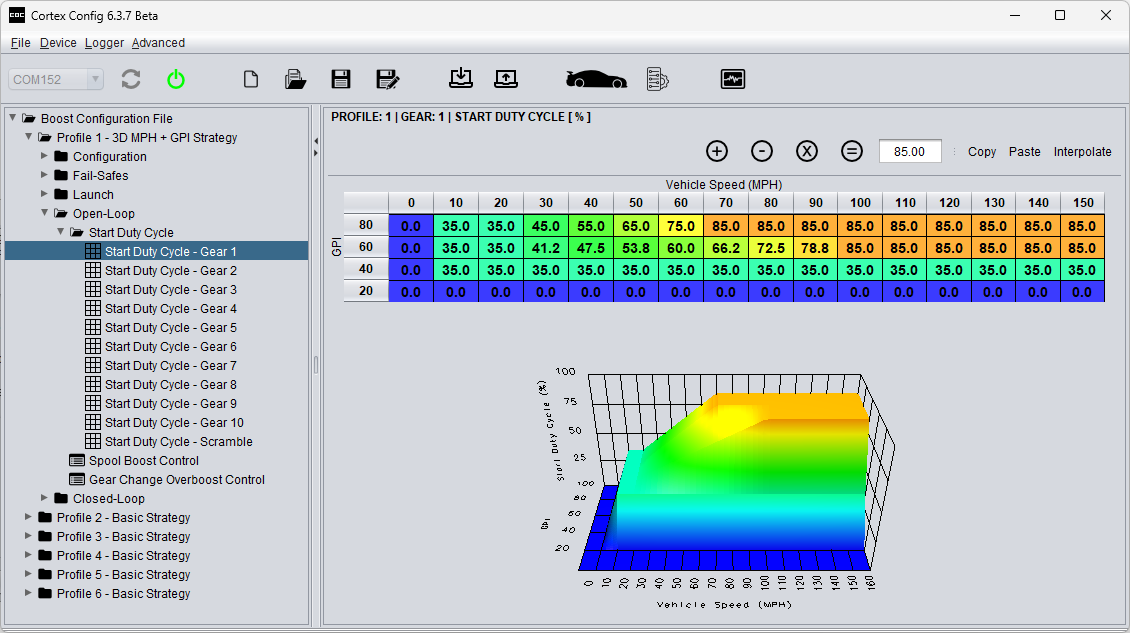This screenshot has height=633, width=1130.
Task: Edit the 85.00 value field
Action: (x=910, y=151)
